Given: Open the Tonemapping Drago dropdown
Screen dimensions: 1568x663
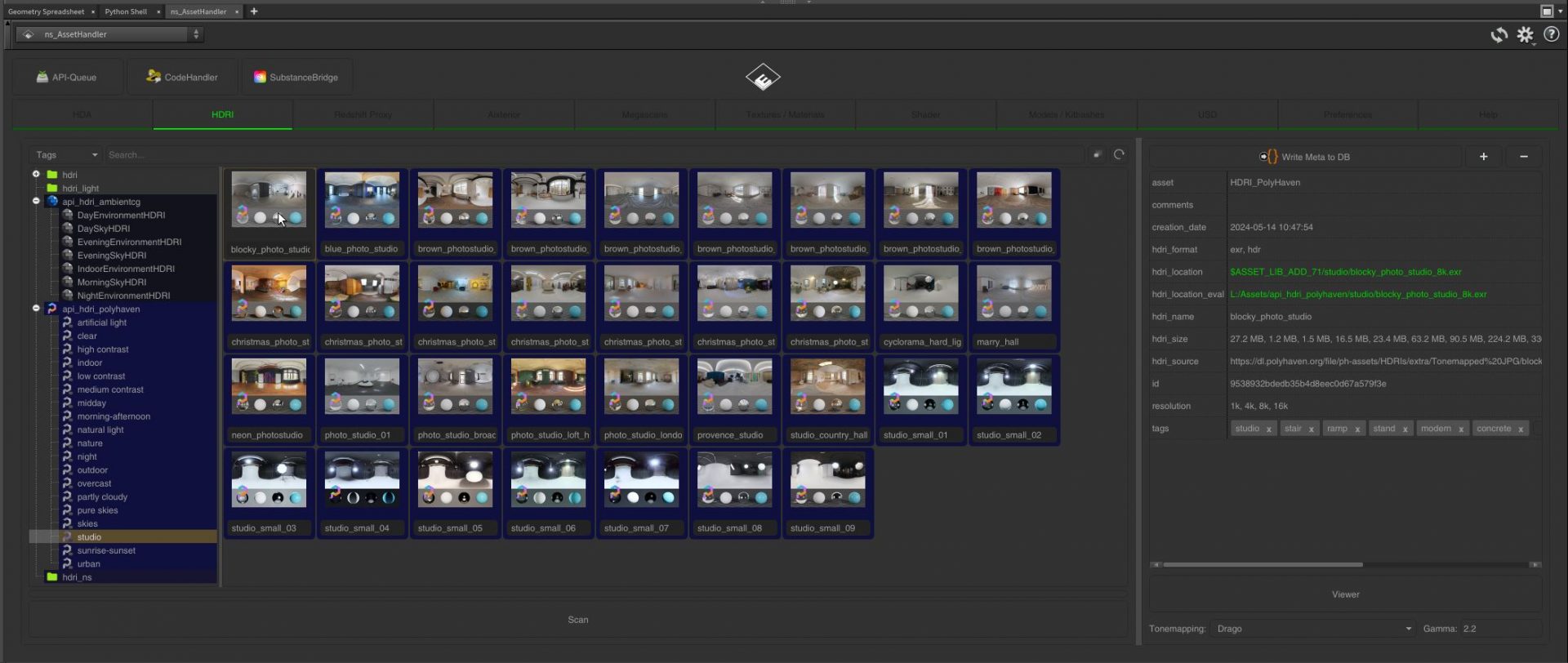Looking at the screenshot, I should [x=1313, y=629].
